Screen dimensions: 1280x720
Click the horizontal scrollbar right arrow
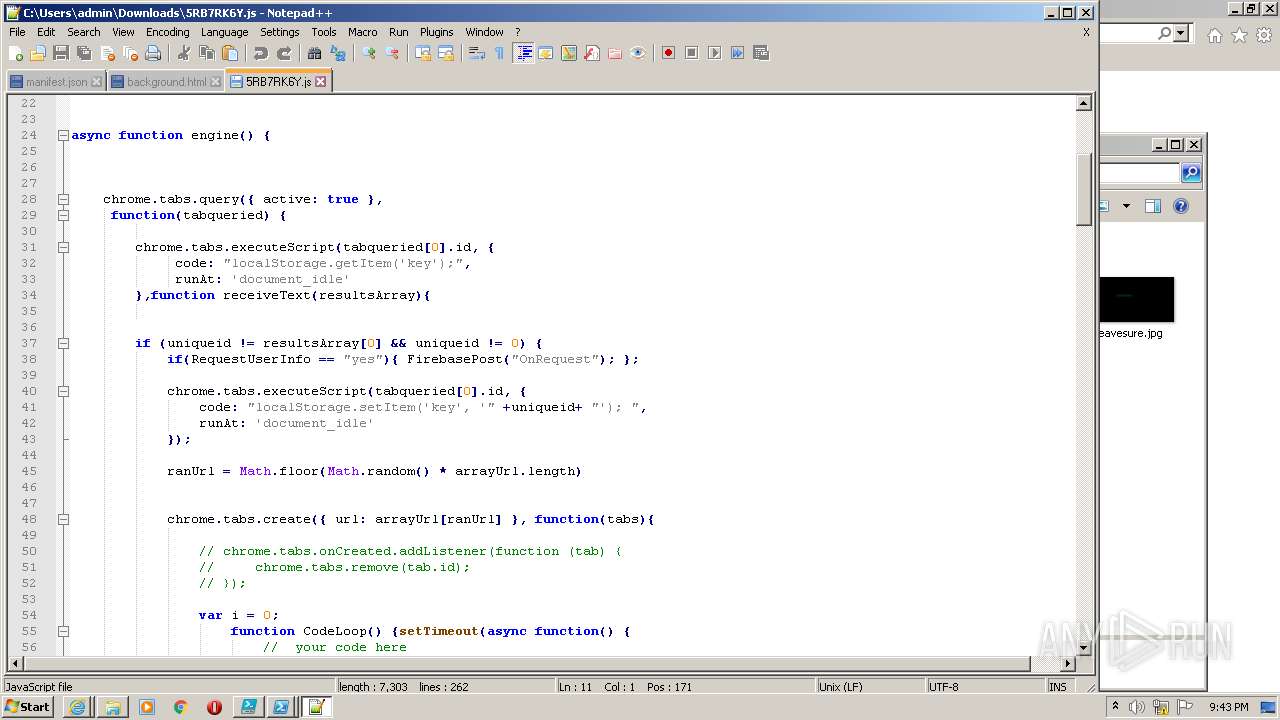(x=1068, y=663)
